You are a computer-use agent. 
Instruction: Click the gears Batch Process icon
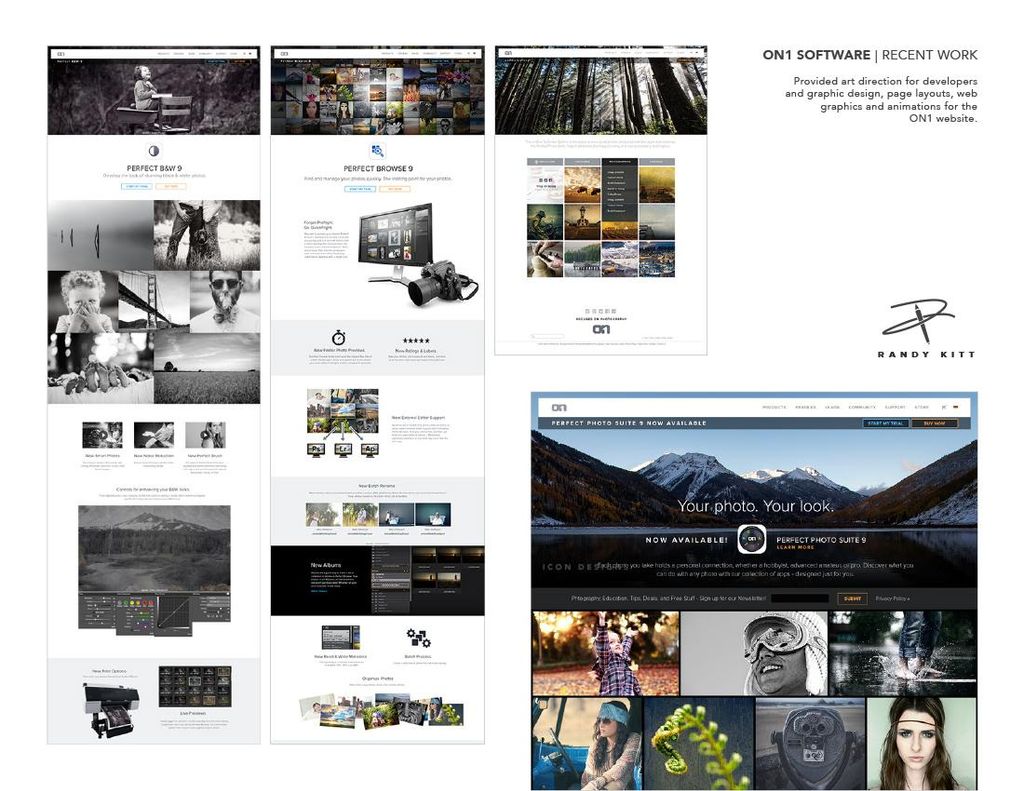[418, 638]
